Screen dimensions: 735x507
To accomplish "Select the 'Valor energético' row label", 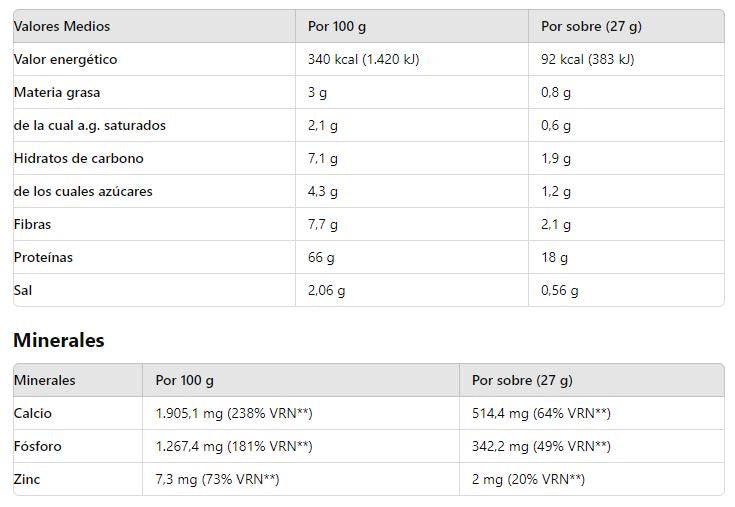I will [65, 59].
